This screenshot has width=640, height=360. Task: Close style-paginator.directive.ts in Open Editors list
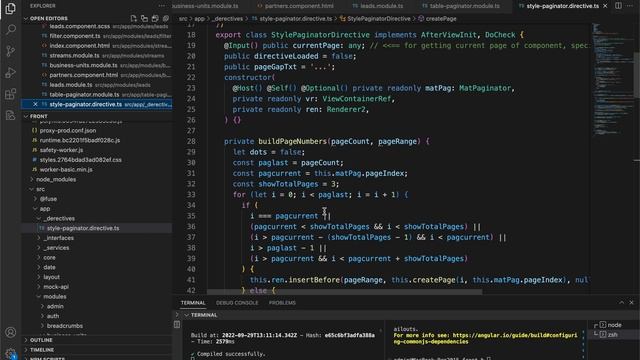coord(35,104)
